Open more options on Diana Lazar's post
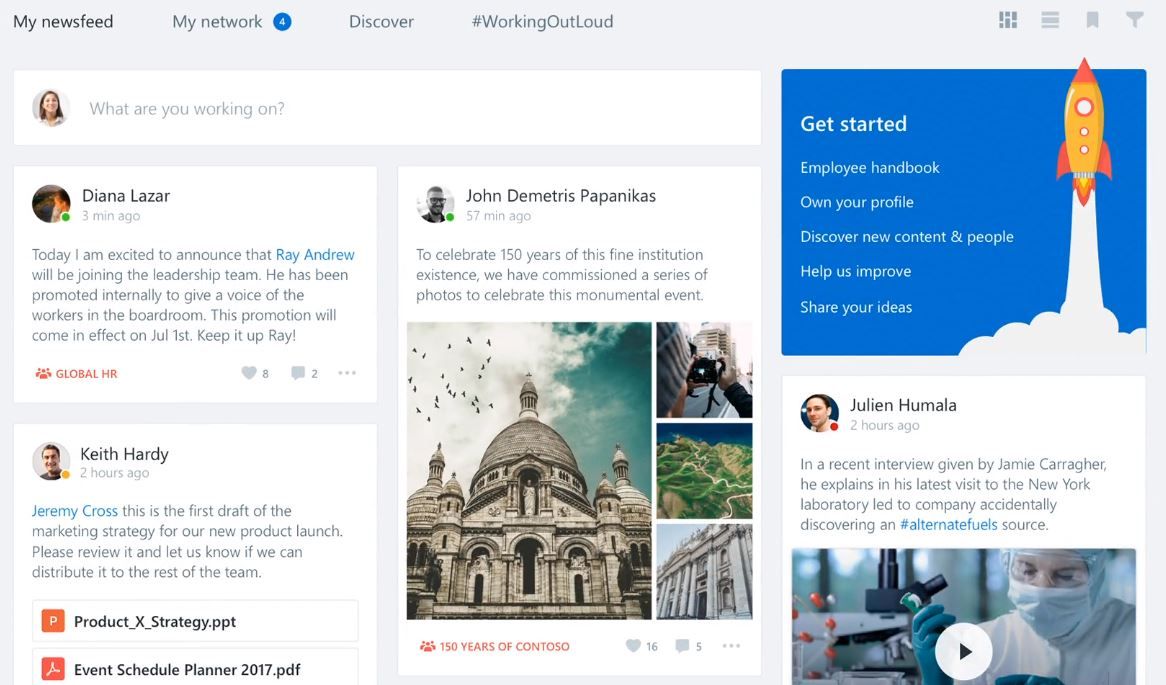Screen dimensions: 1166x685 [347, 373]
